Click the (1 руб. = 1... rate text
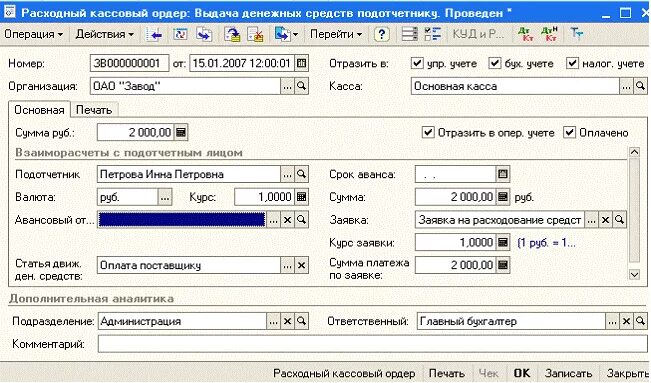This screenshot has width=651, height=383. click(546, 243)
